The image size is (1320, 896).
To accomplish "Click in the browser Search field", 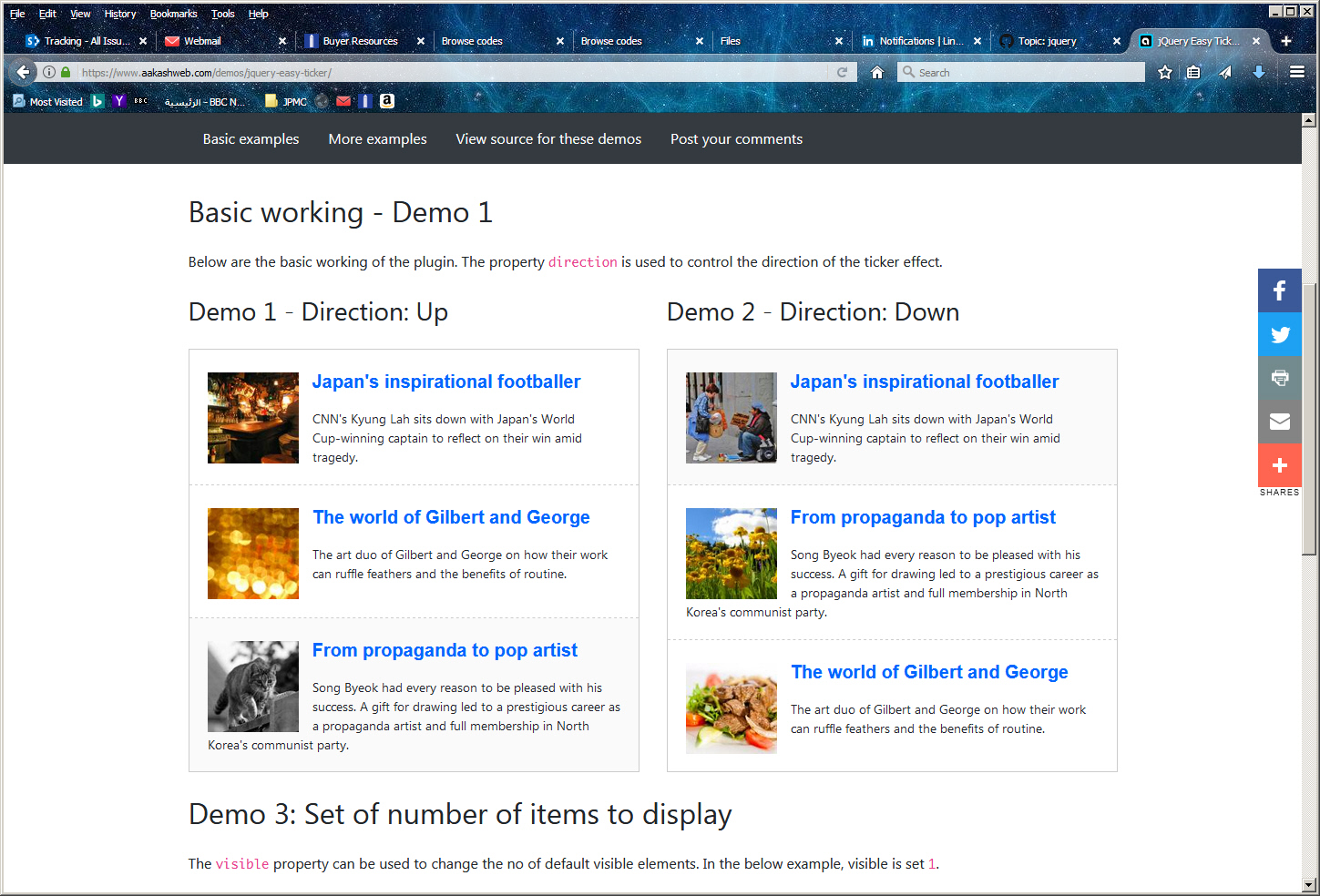I will [1029, 73].
